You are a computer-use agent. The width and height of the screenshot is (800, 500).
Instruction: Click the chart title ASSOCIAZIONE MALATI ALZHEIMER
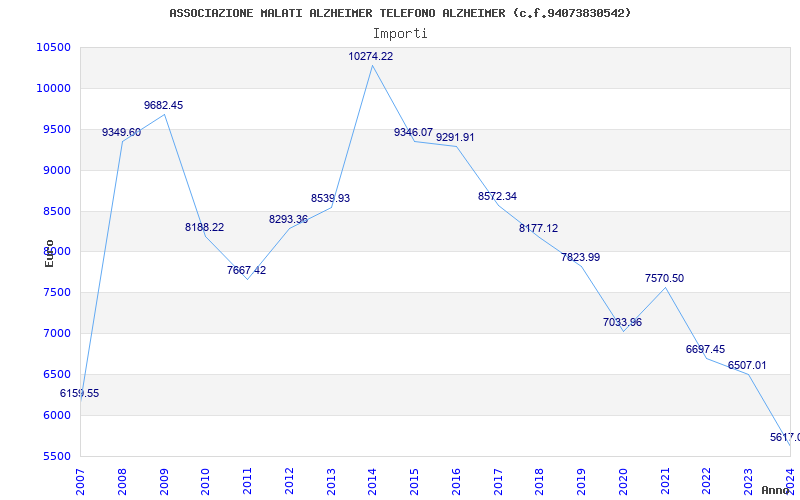399,13
